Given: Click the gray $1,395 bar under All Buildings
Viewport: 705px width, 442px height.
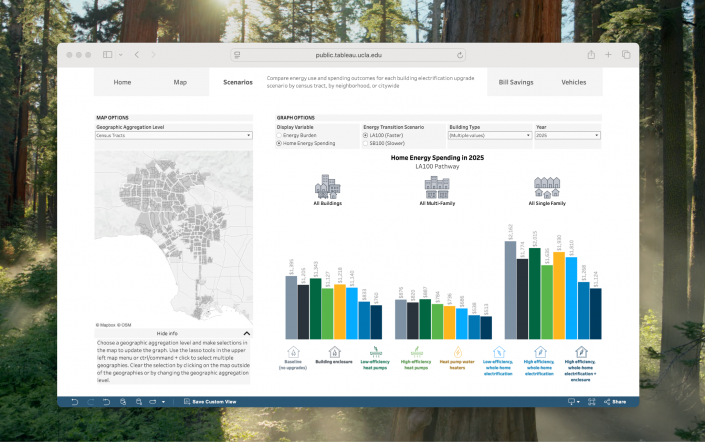Looking at the screenshot, I should (291, 308).
